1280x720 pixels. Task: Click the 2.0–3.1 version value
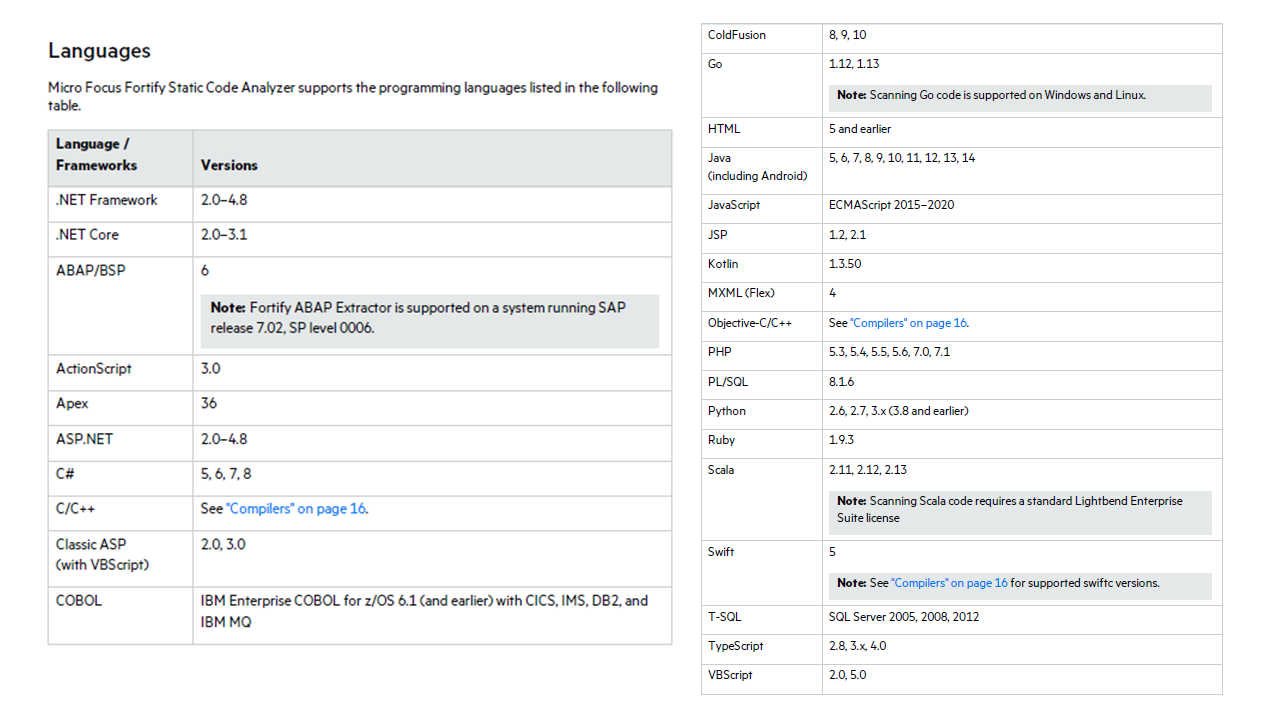click(x=224, y=235)
